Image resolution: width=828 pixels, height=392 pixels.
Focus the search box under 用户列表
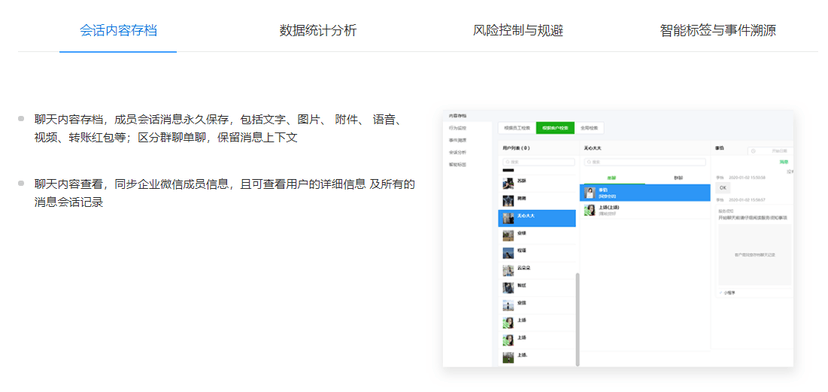539,162
